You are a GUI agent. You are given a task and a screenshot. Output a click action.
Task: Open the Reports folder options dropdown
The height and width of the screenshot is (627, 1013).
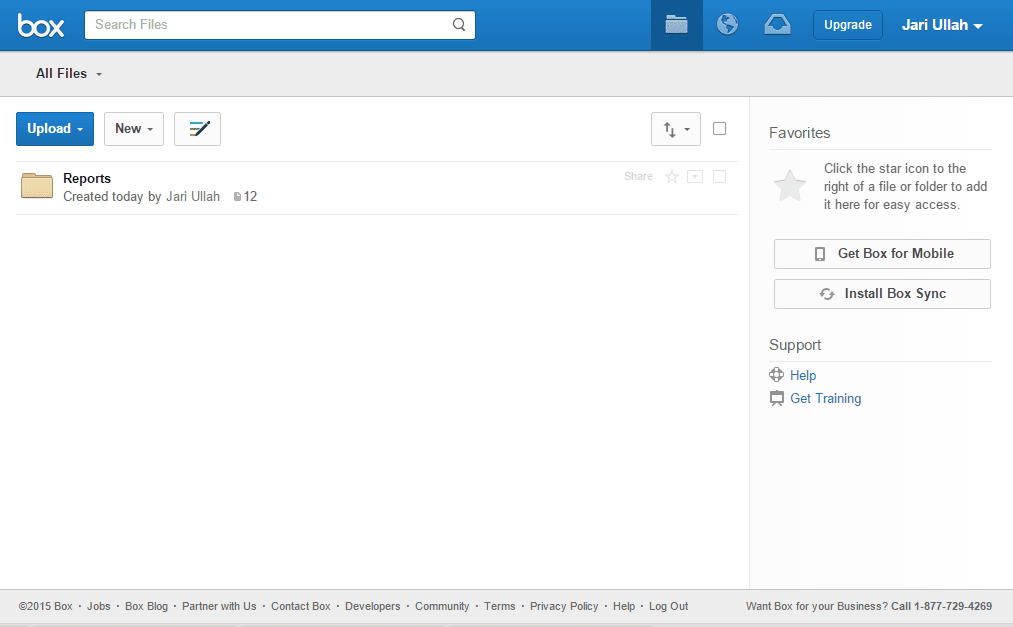click(695, 176)
